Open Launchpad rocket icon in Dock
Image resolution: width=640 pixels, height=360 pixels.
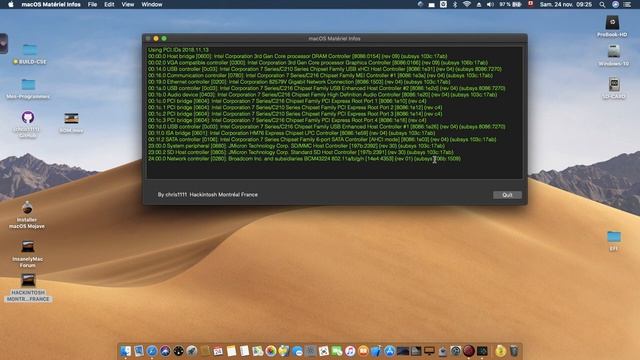[x=191, y=351]
